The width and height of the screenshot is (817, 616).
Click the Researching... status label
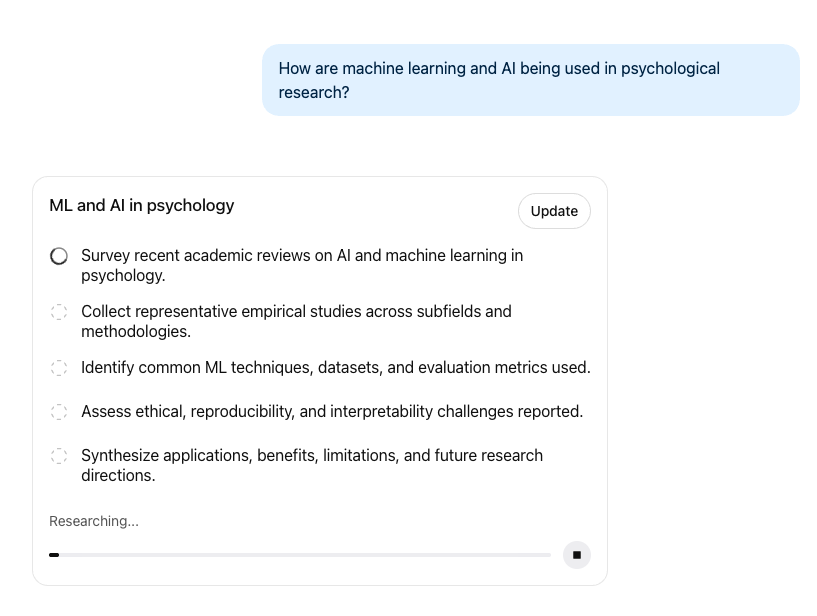point(94,521)
